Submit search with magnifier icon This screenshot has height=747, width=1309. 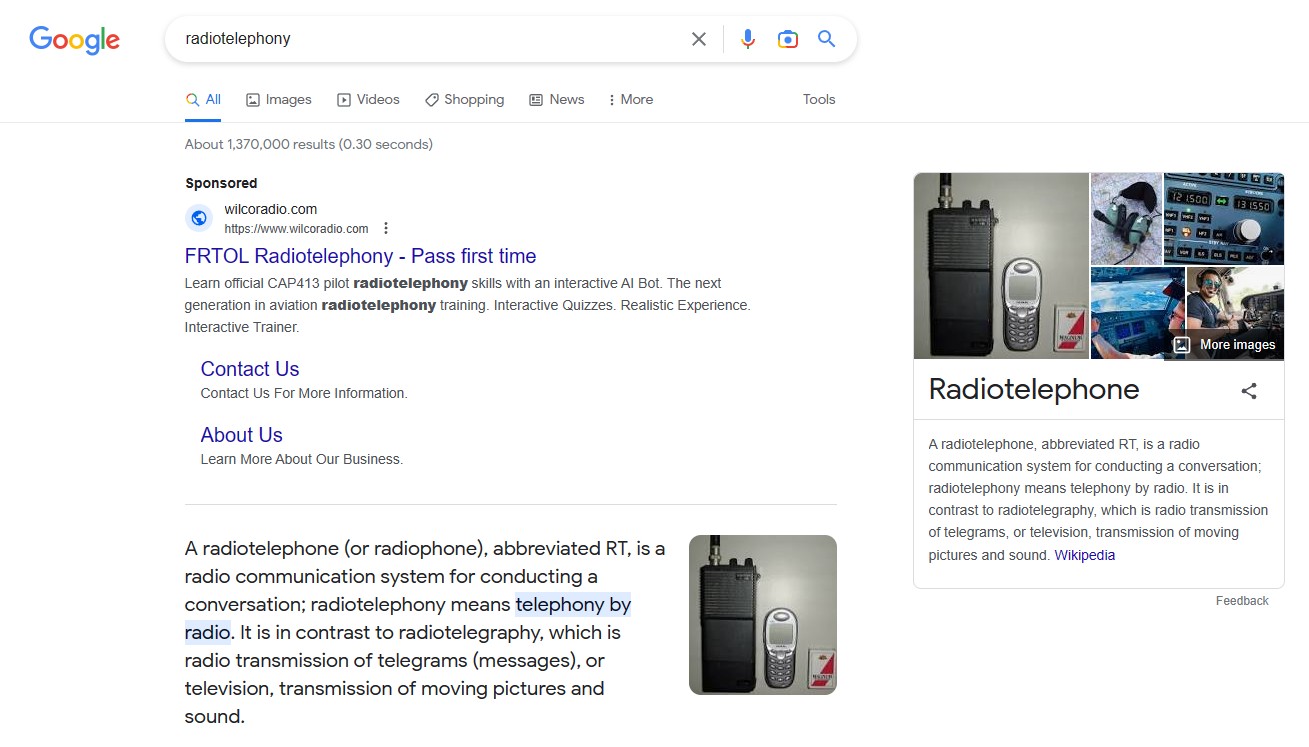(826, 39)
